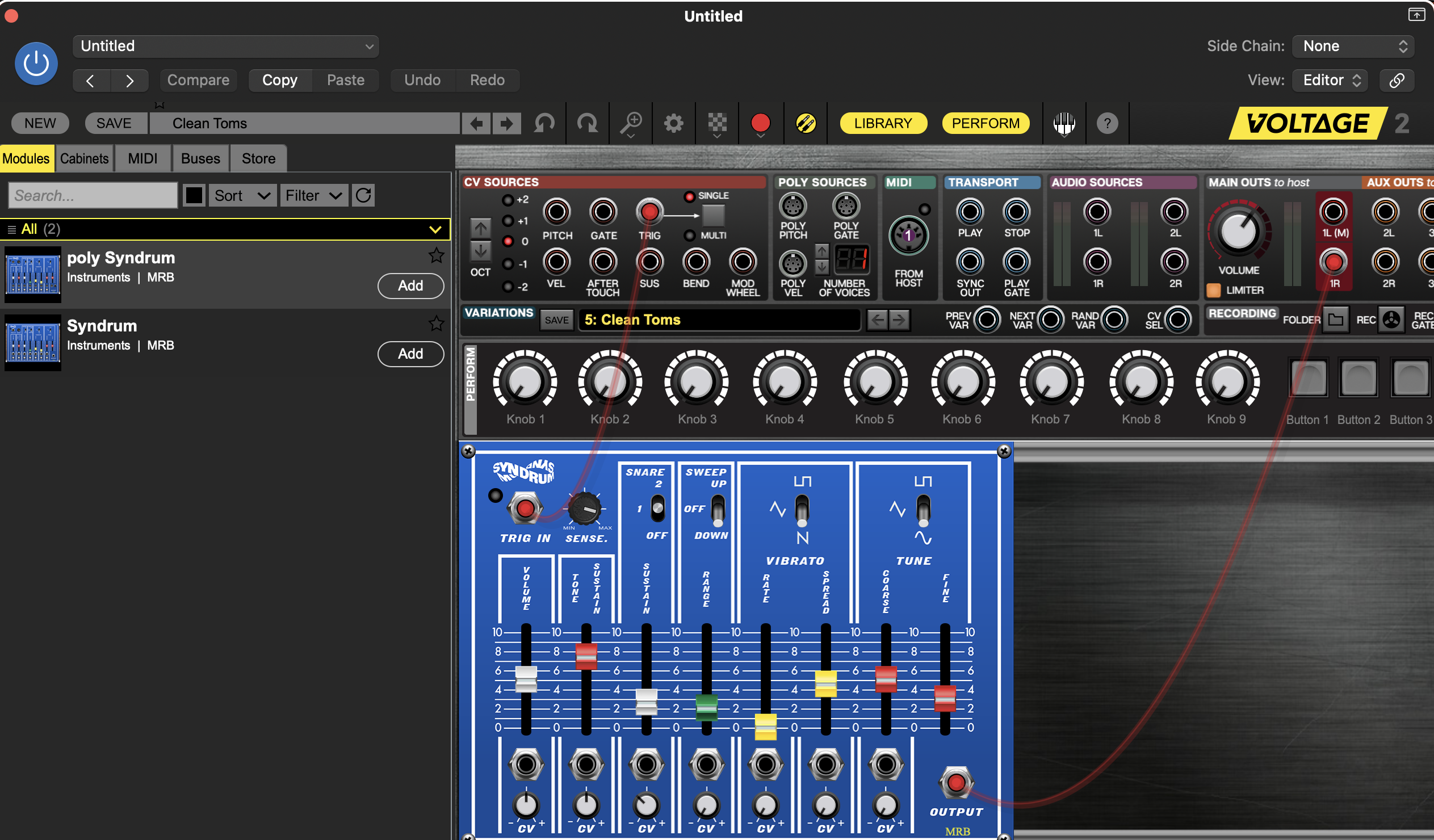
Task: Favorite poly Syndrum with the star
Action: (x=437, y=255)
